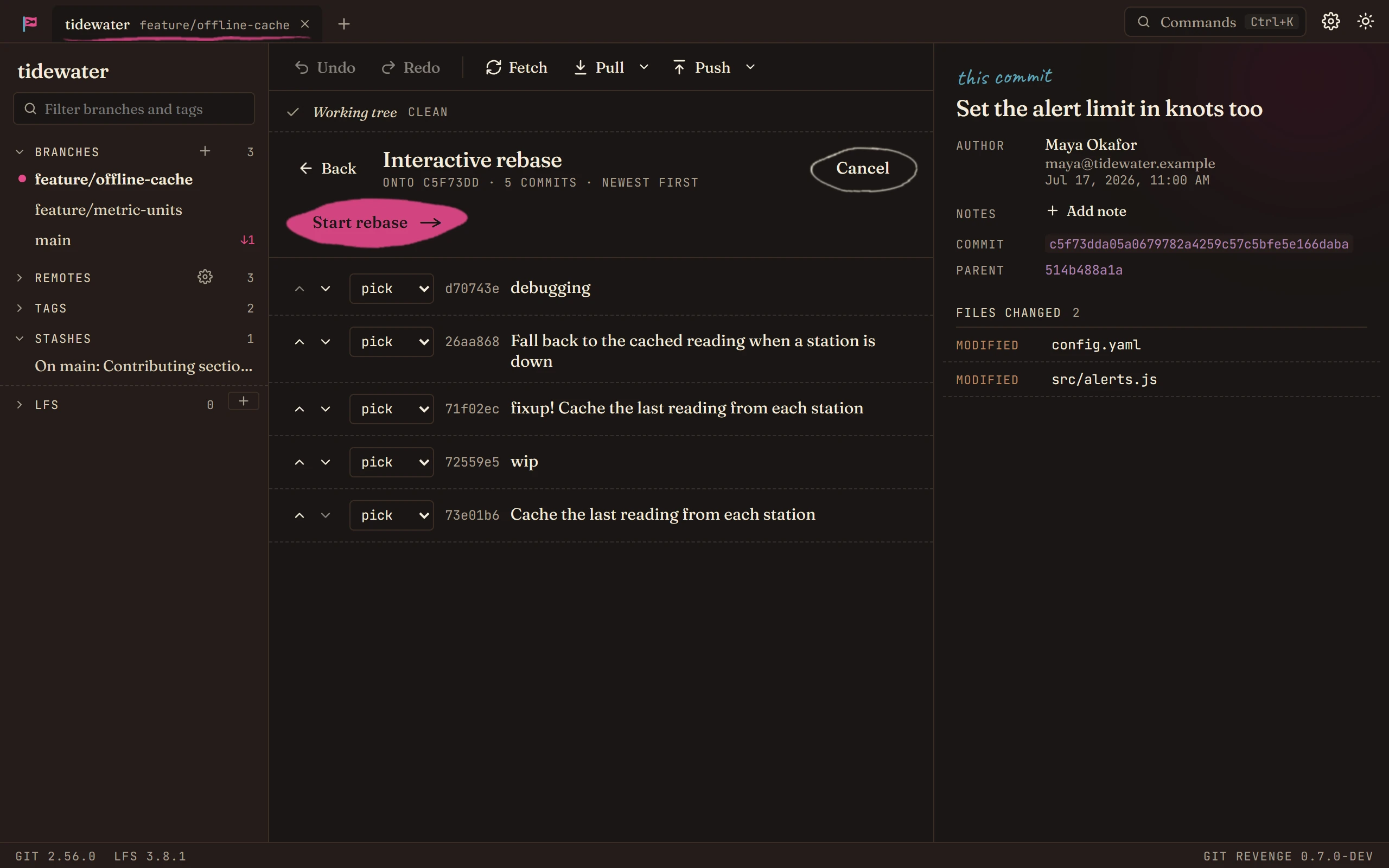Move the fixup! commit 71f02ec down
The width and height of the screenshot is (1389, 868).
click(x=326, y=409)
